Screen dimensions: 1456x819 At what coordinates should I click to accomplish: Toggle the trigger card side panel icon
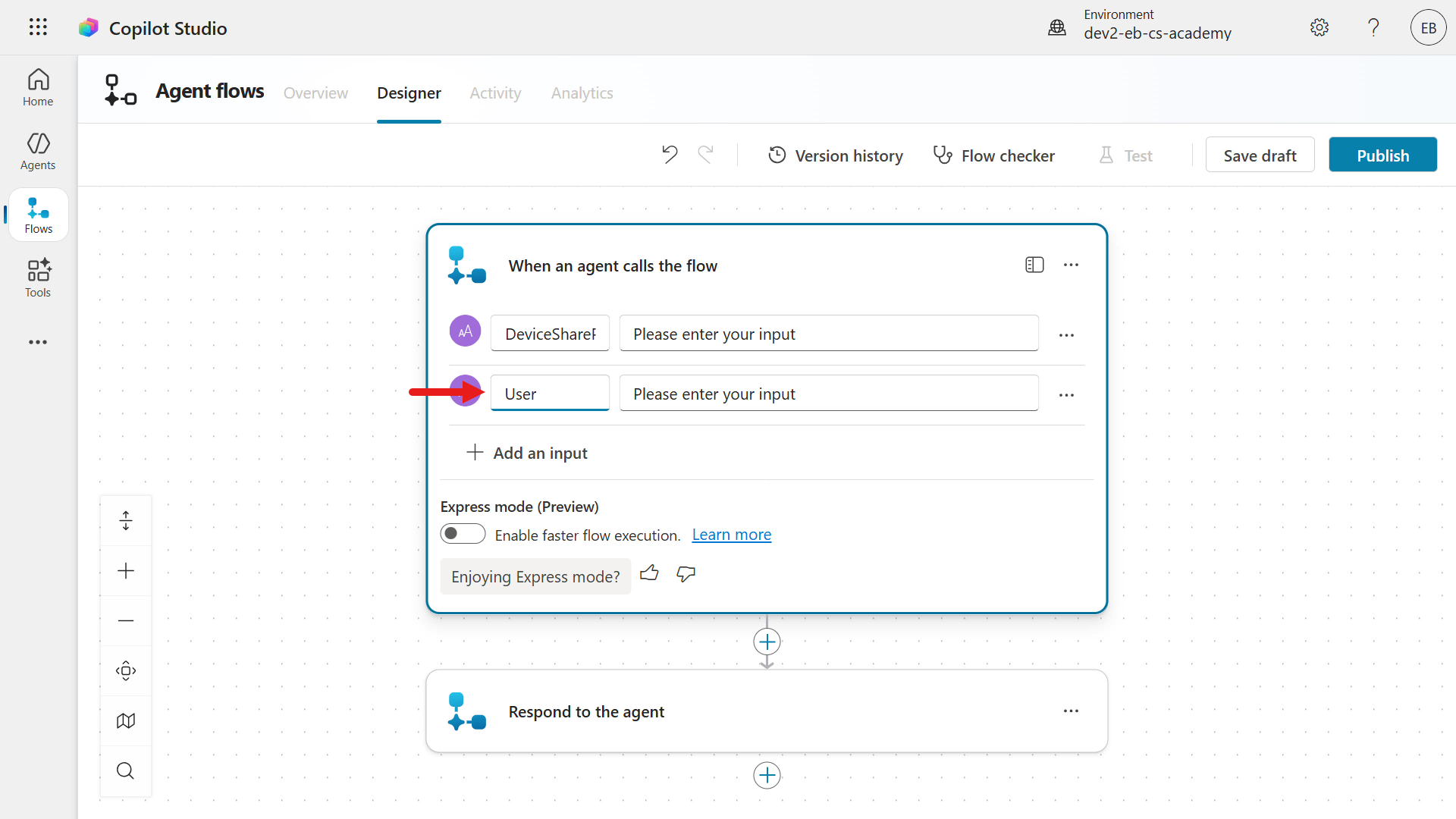pos(1034,265)
